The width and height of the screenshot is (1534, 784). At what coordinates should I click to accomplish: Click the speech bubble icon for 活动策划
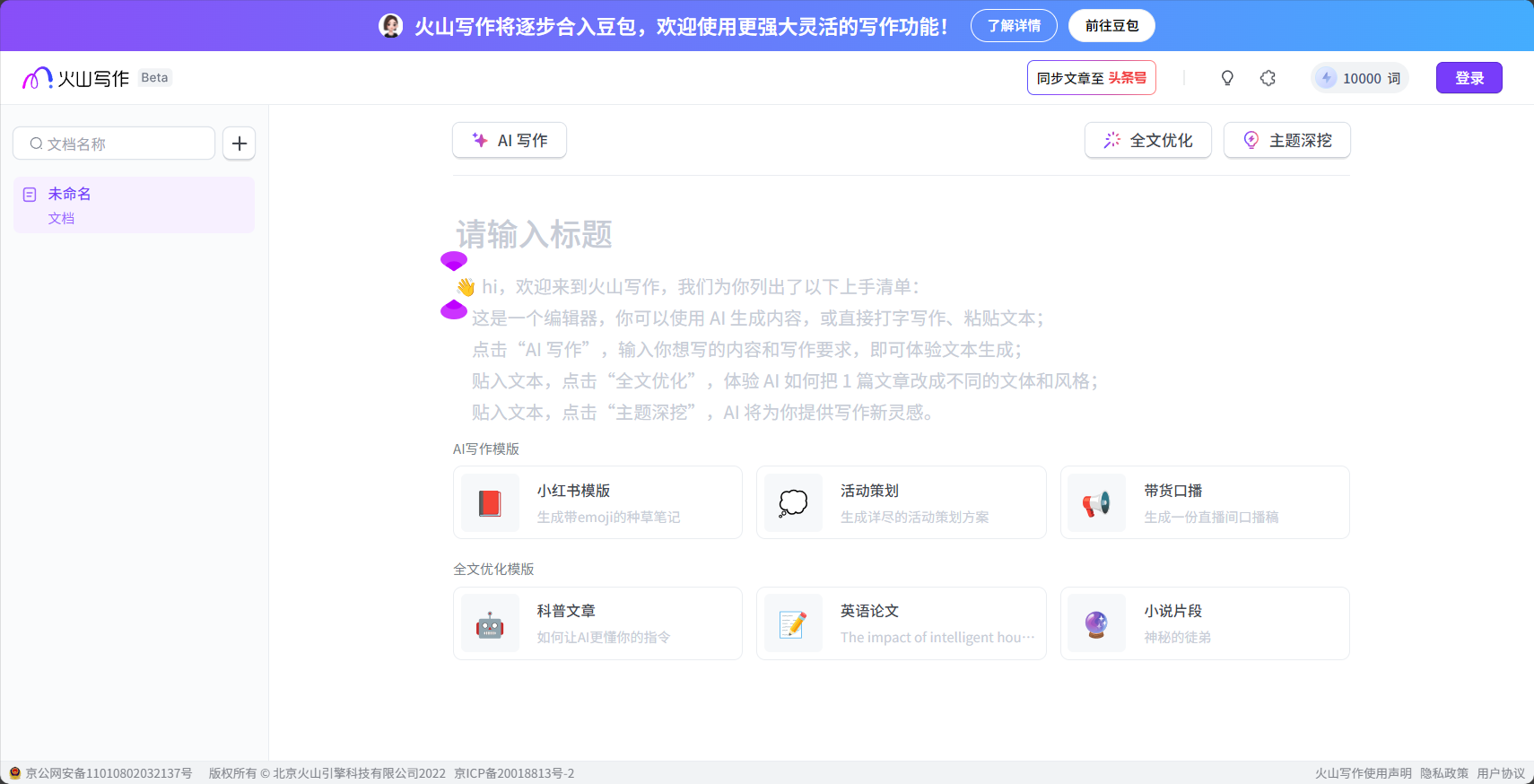pyautogui.click(x=793, y=503)
